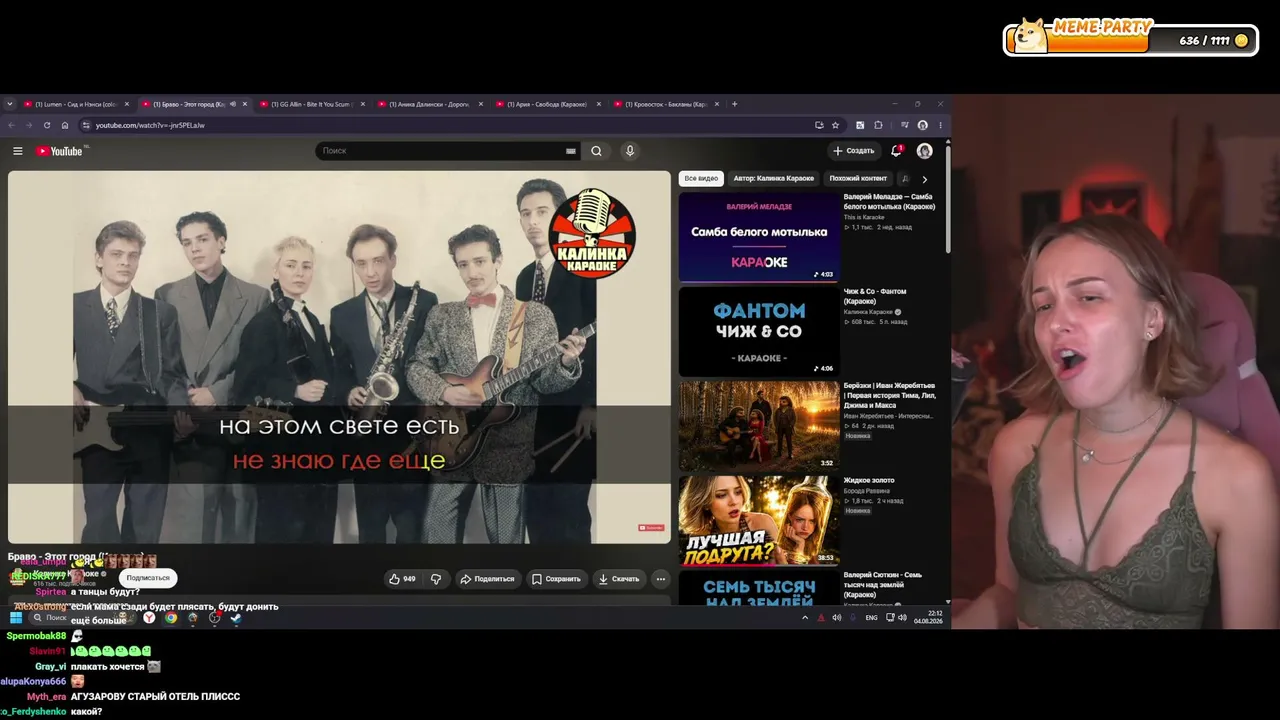Viewport: 1280px width, 720px height.
Task: Open channel name This is Karaoke
Action: click(864, 217)
